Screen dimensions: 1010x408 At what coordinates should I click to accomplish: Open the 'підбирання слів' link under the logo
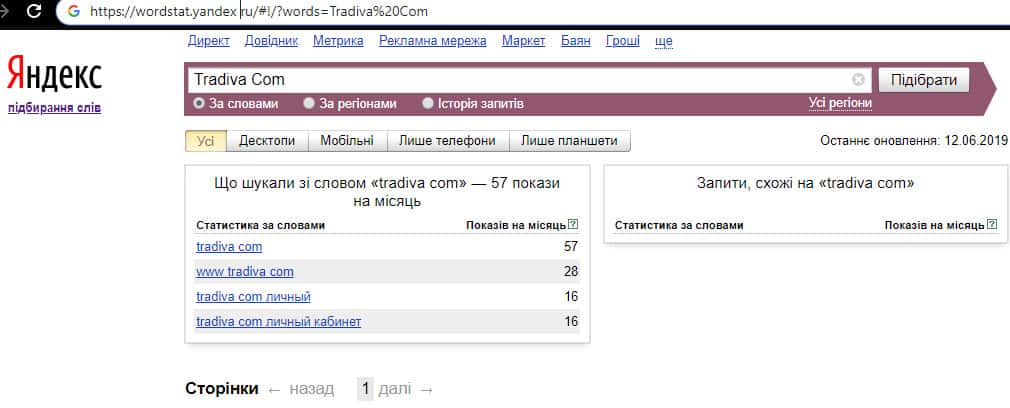pos(54,108)
